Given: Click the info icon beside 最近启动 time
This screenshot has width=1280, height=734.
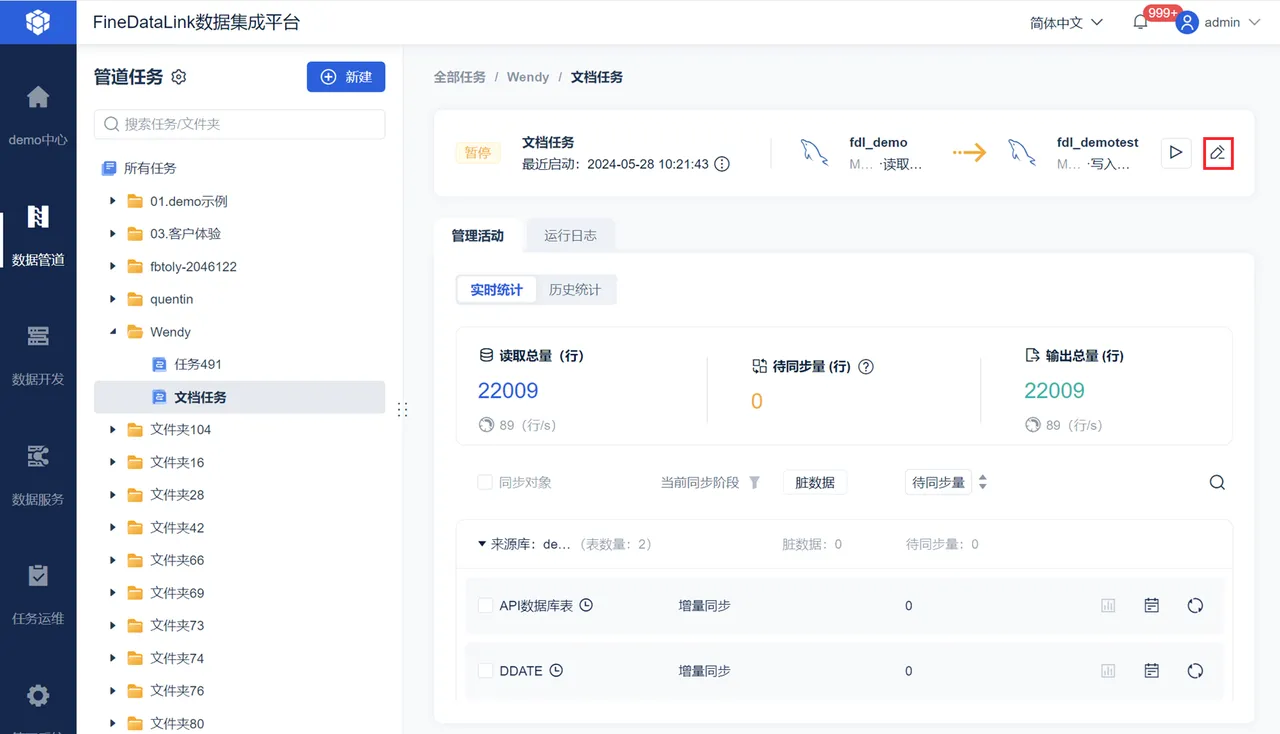Looking at the screenshot, I should (721, 164).
